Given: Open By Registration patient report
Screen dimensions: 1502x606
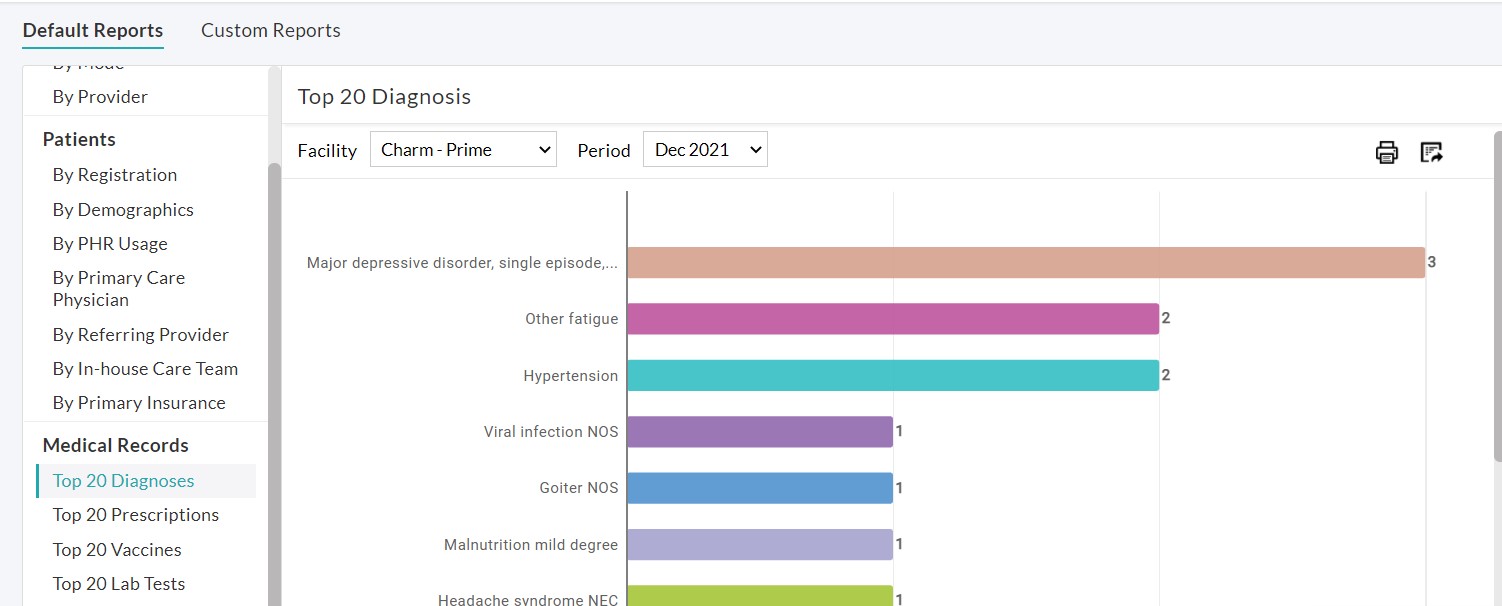Looking at the screenshot, I should (114, 175).
